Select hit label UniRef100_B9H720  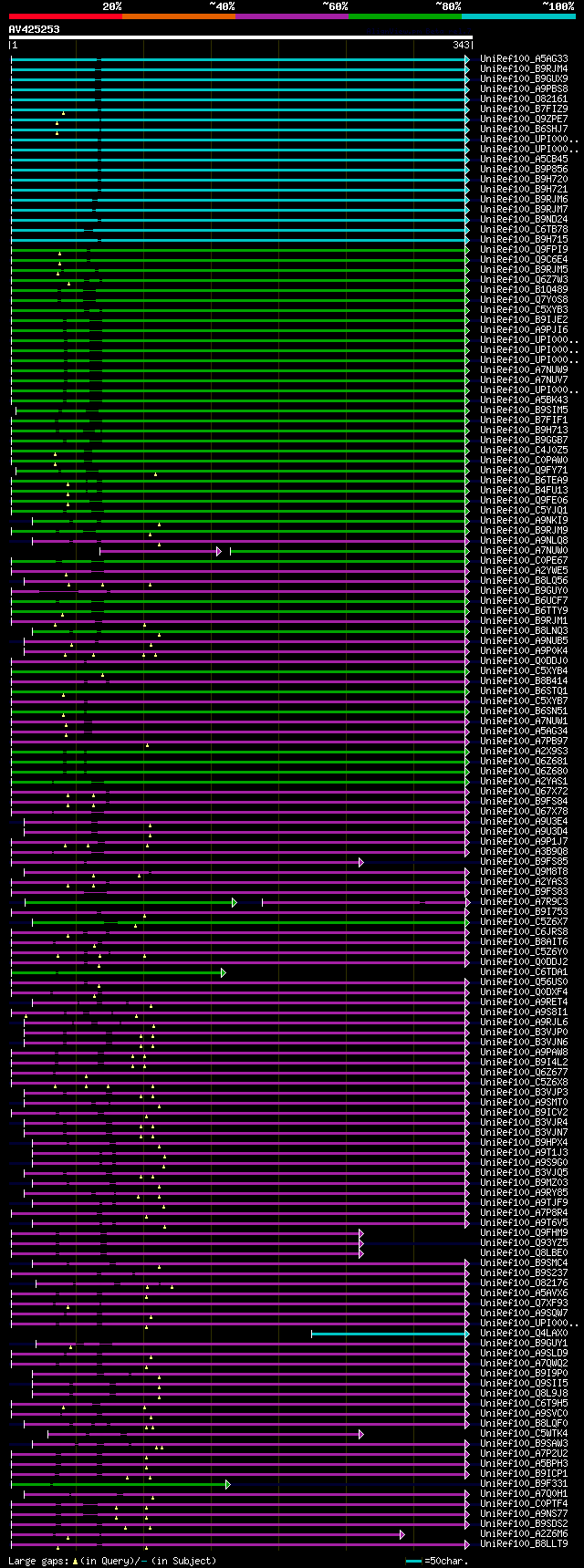[x=524, y=180]
